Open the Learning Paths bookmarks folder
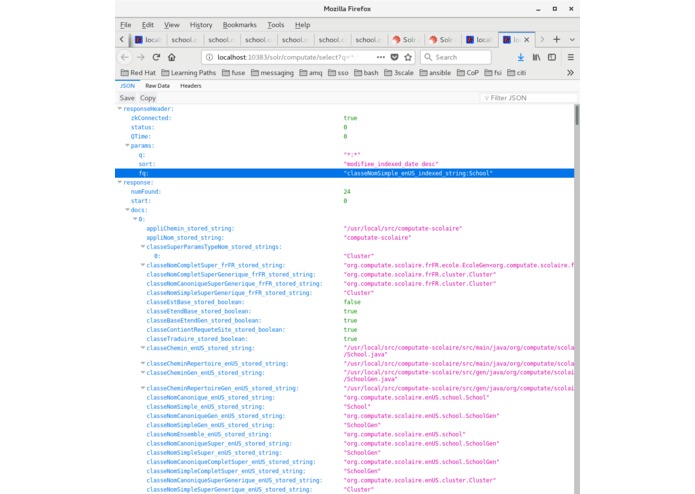The width and height of the screenshot is (695, 494). click(x=188, y=73)
